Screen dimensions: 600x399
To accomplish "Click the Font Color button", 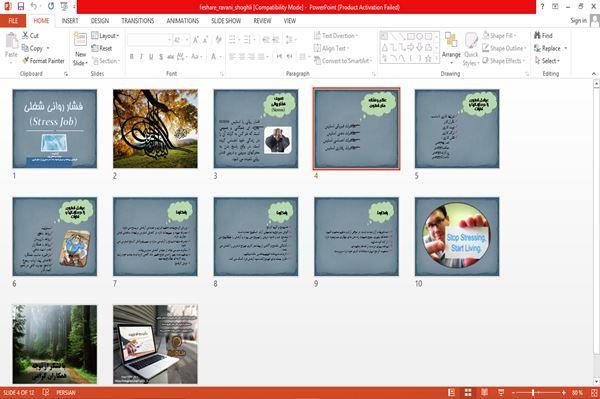I will [x=213, y=57].
